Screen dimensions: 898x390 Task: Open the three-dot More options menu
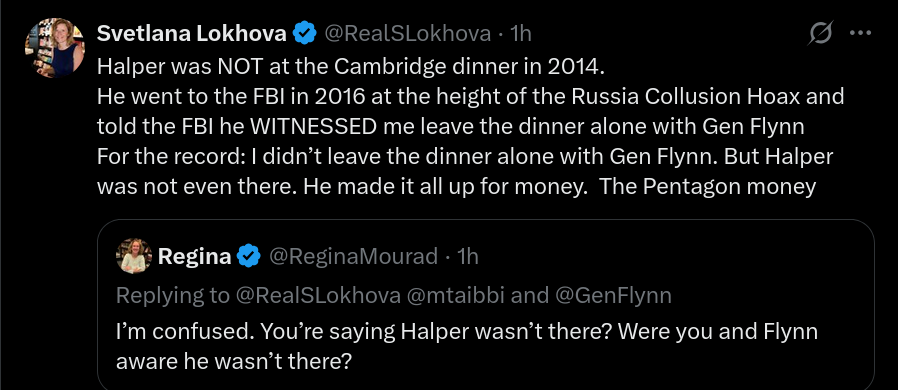(860, 34)
